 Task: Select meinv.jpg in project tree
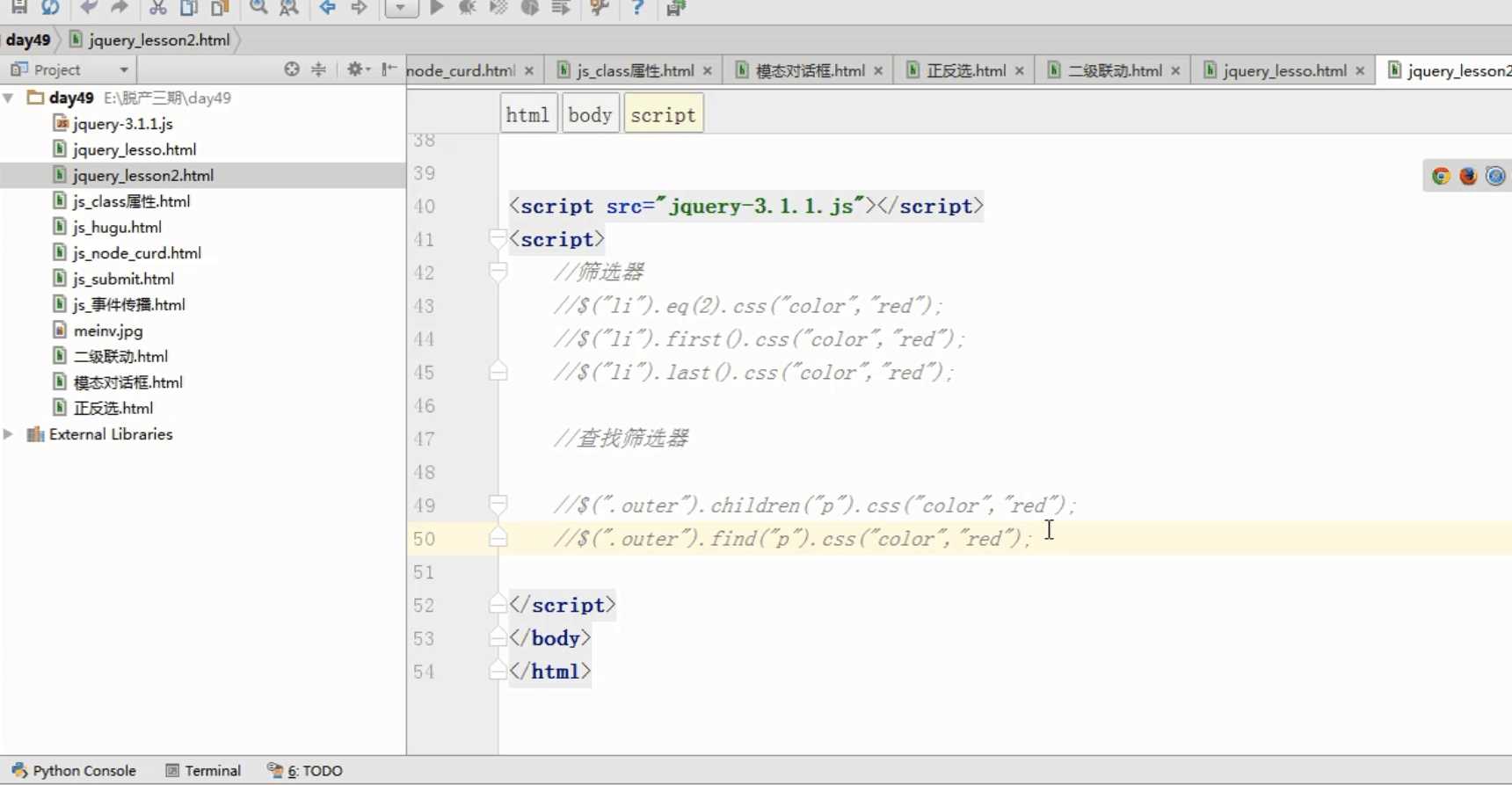click(98, 331)
